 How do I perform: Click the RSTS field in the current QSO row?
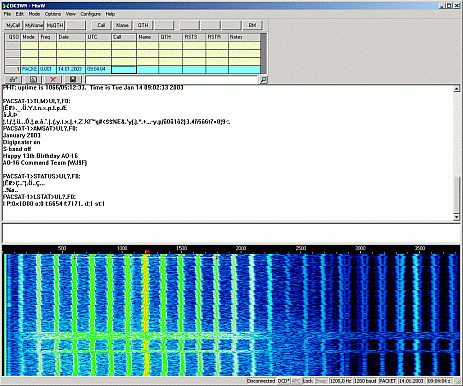point(194,69)
